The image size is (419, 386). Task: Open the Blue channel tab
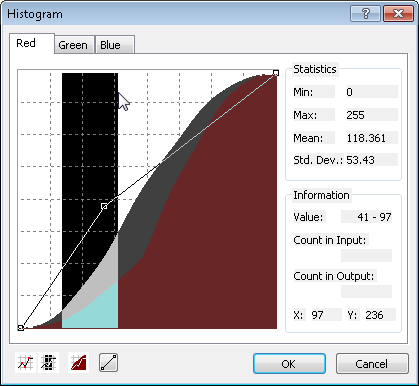point(115,45)
